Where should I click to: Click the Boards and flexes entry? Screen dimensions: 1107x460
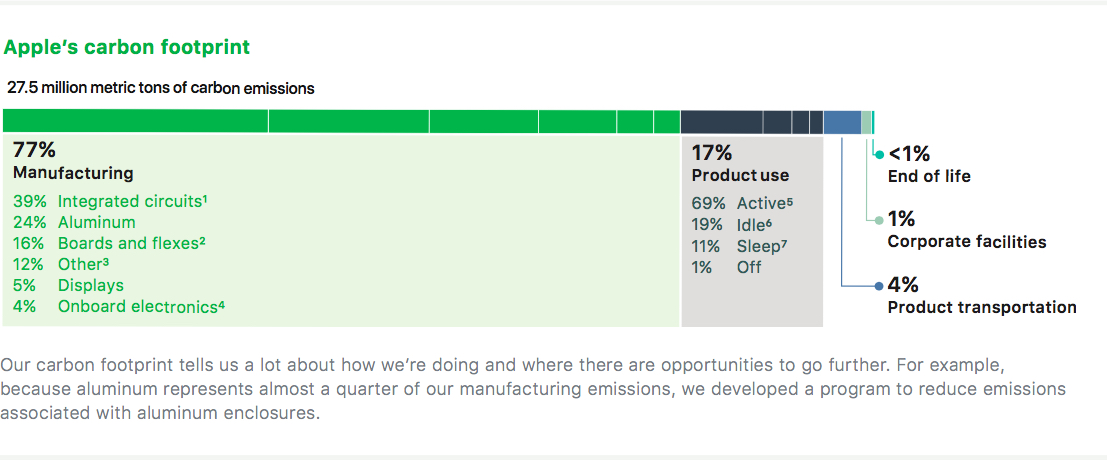click(109, 243)
